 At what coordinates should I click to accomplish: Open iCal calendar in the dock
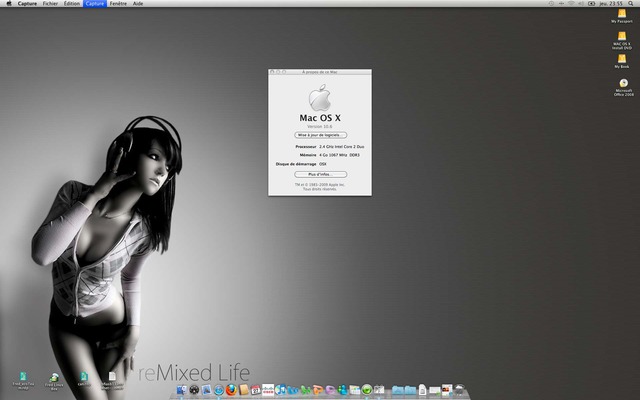256,390
